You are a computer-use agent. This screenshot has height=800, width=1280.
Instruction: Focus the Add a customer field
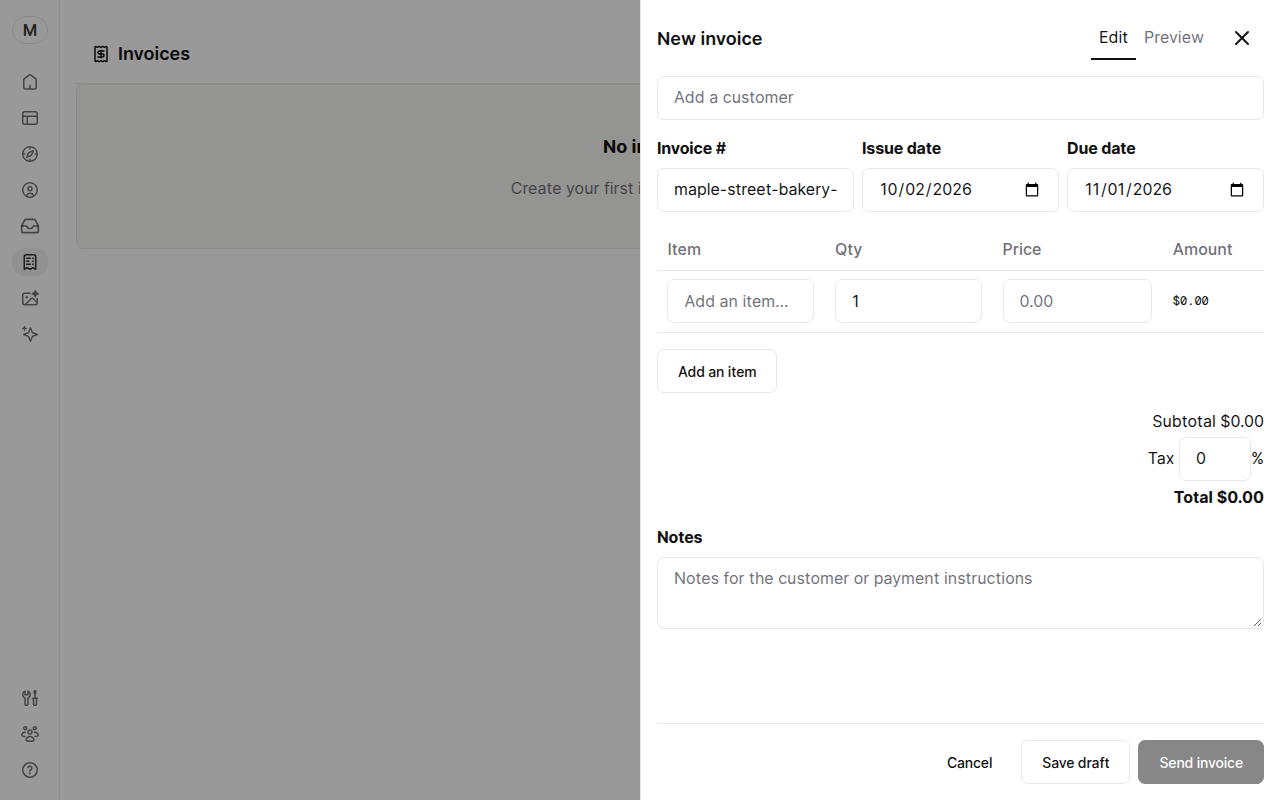click(960, 98)
